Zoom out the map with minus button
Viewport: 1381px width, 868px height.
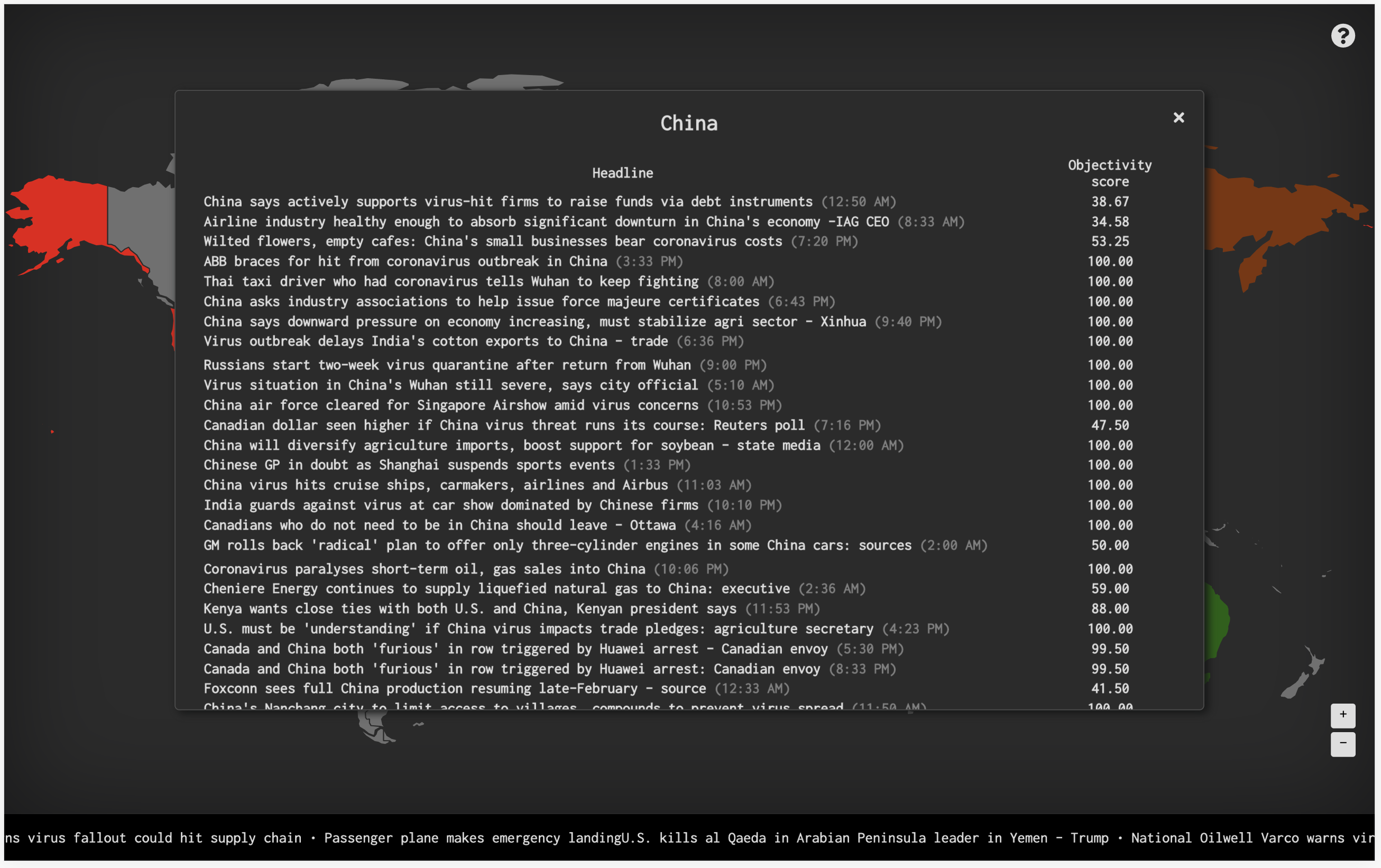(1342, 744)
